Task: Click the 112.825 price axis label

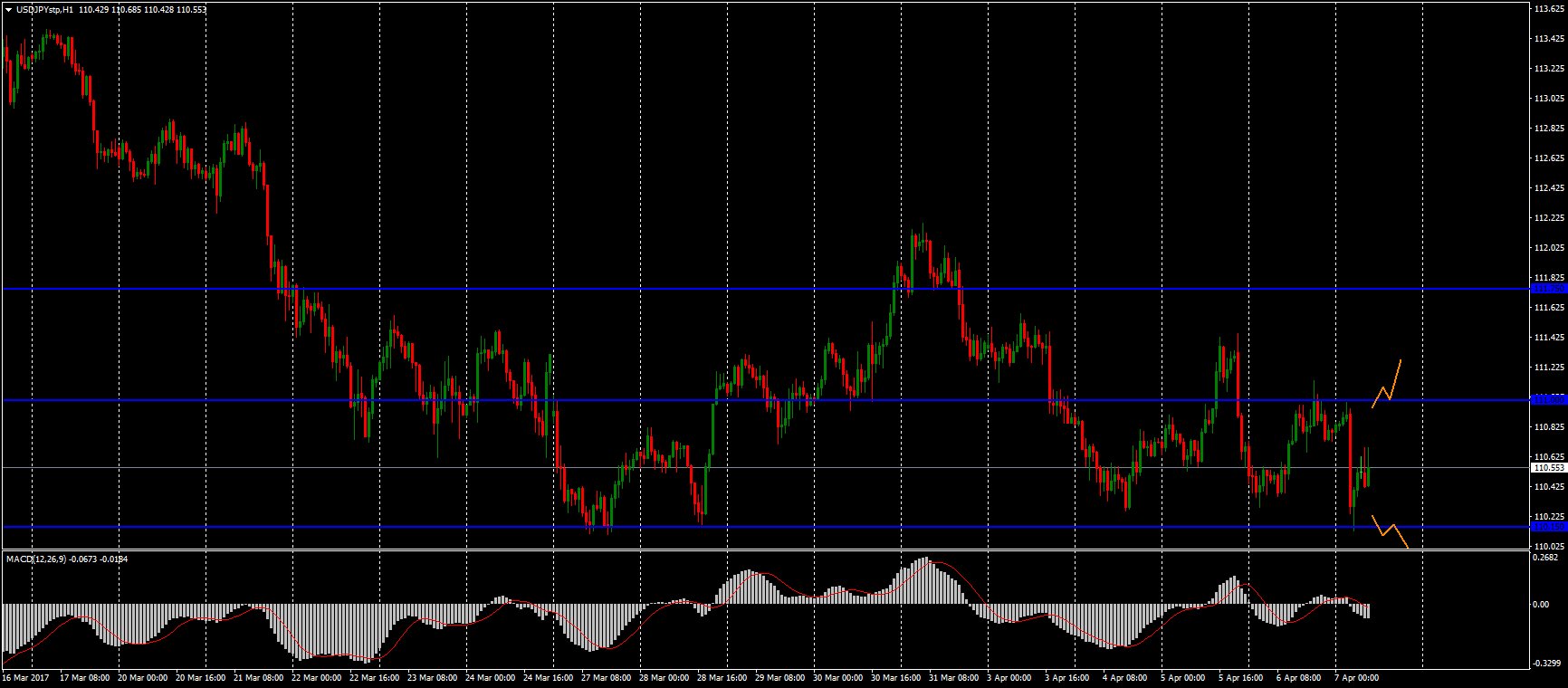Action: point(1550,129)
